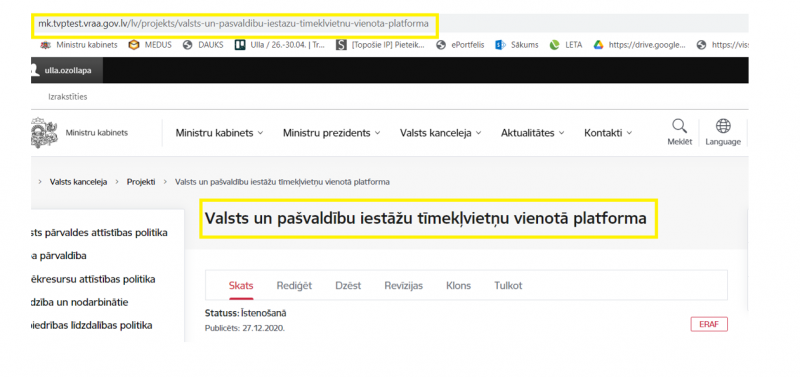Click the Izrakstīties logout link

click(x=67, y=96)
